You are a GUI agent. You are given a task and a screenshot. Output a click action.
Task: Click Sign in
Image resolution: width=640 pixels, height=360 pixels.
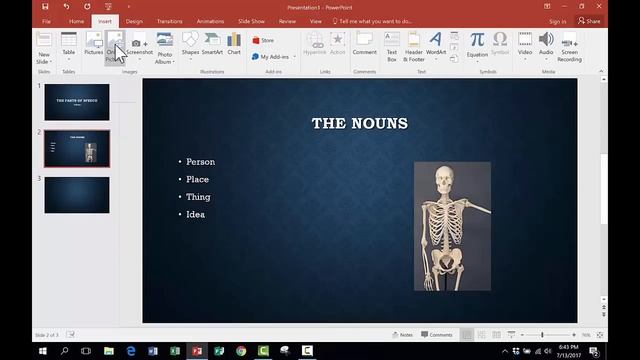pyautogui.click(x=558, y=21)
